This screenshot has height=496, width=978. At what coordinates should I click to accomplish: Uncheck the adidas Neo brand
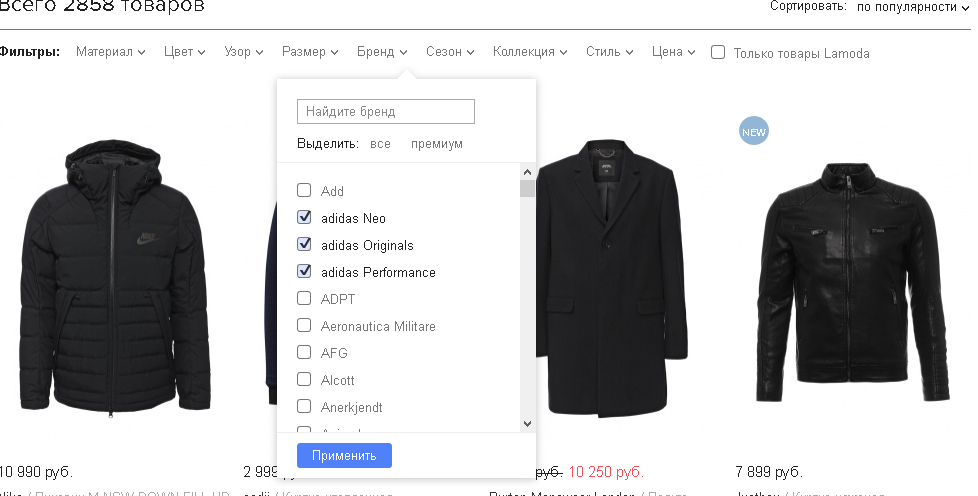304,218
